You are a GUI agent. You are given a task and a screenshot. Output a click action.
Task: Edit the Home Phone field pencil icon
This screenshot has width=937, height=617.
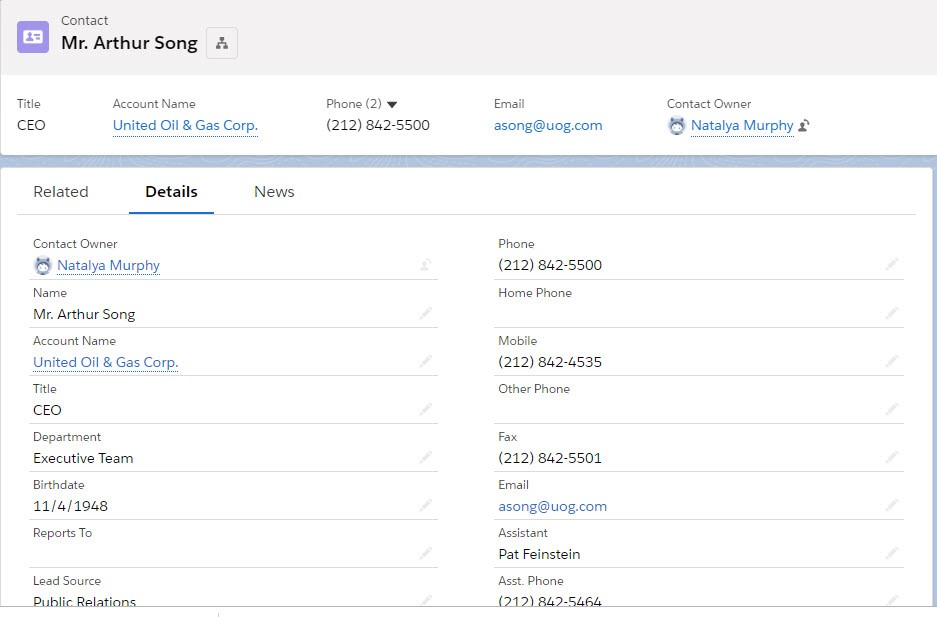click(x=892, y=313)
